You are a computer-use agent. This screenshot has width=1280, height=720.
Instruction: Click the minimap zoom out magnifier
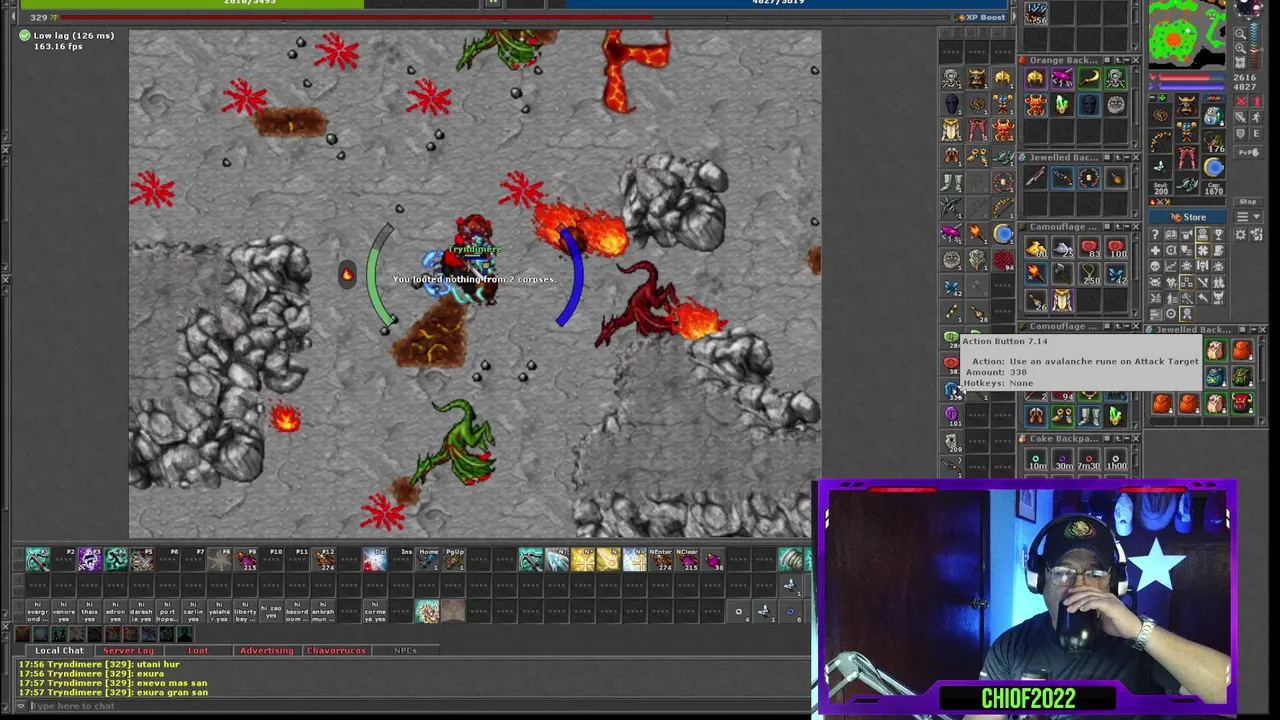1240,33
